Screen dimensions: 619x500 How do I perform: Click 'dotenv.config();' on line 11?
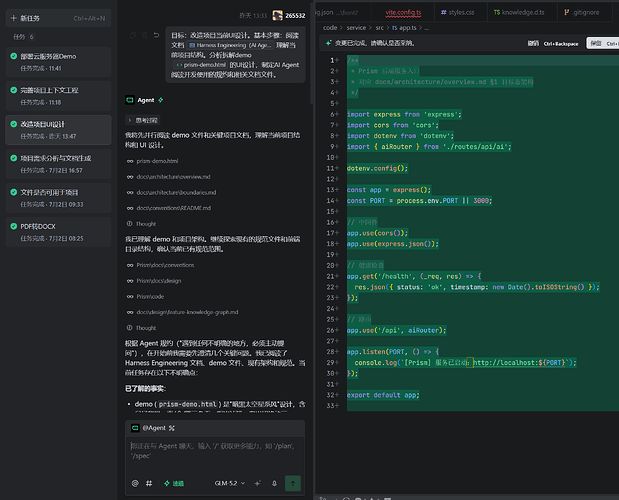[x=377, y=169]
